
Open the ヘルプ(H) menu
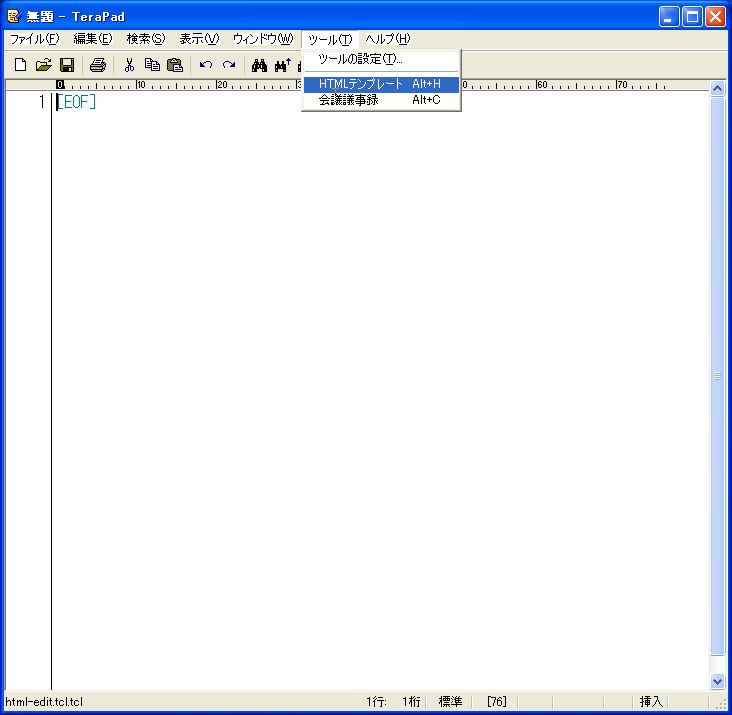tap(387, 39)
